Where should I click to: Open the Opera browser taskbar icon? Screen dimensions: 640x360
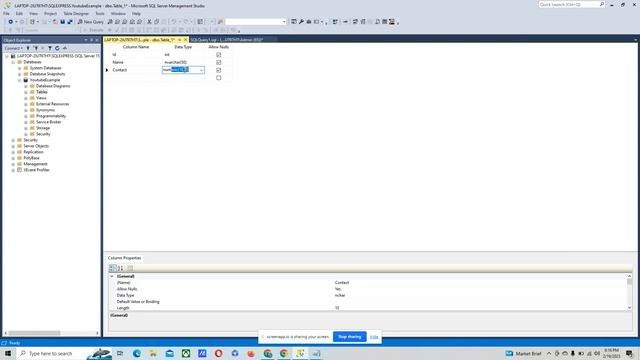(218, 353)
